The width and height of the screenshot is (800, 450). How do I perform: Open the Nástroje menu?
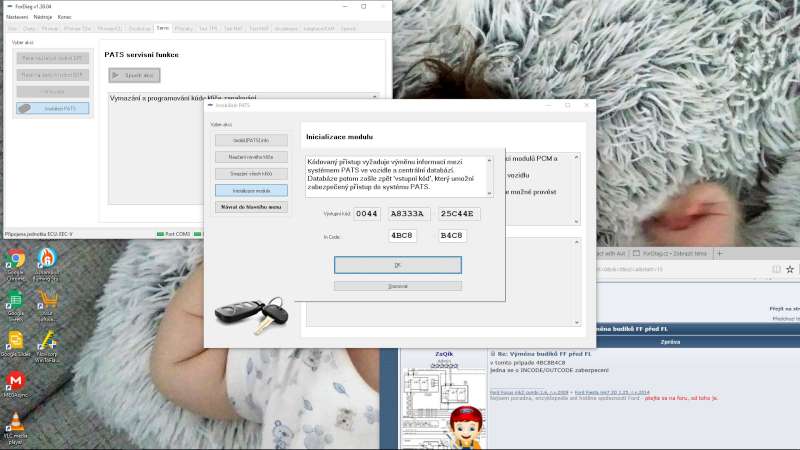tap(42, 17)
